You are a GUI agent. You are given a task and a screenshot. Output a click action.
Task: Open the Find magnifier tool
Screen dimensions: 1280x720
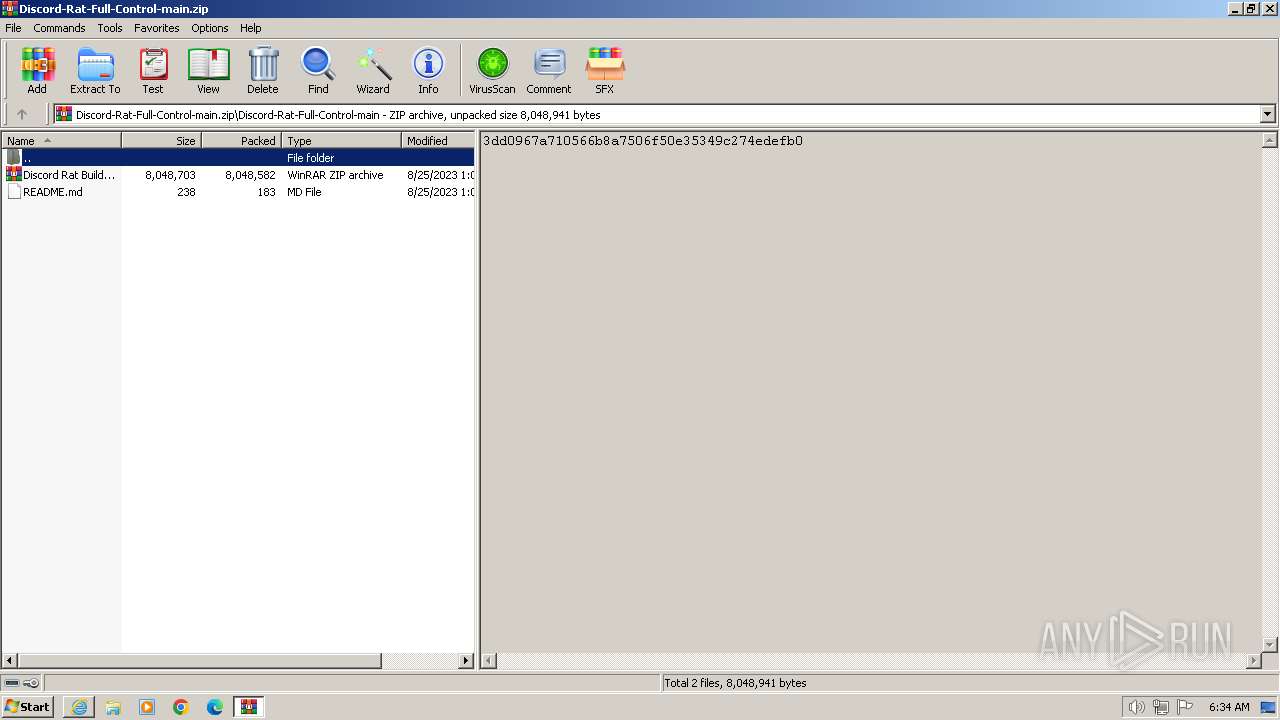[318, 70]
